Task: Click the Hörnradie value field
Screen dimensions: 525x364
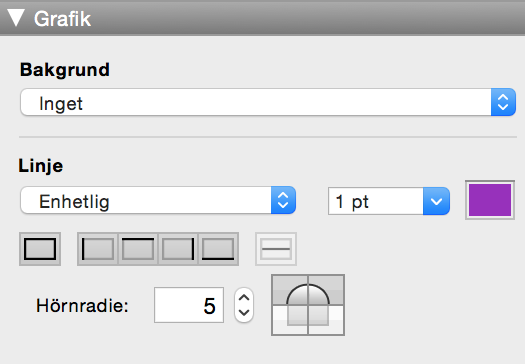Action: 189,305
